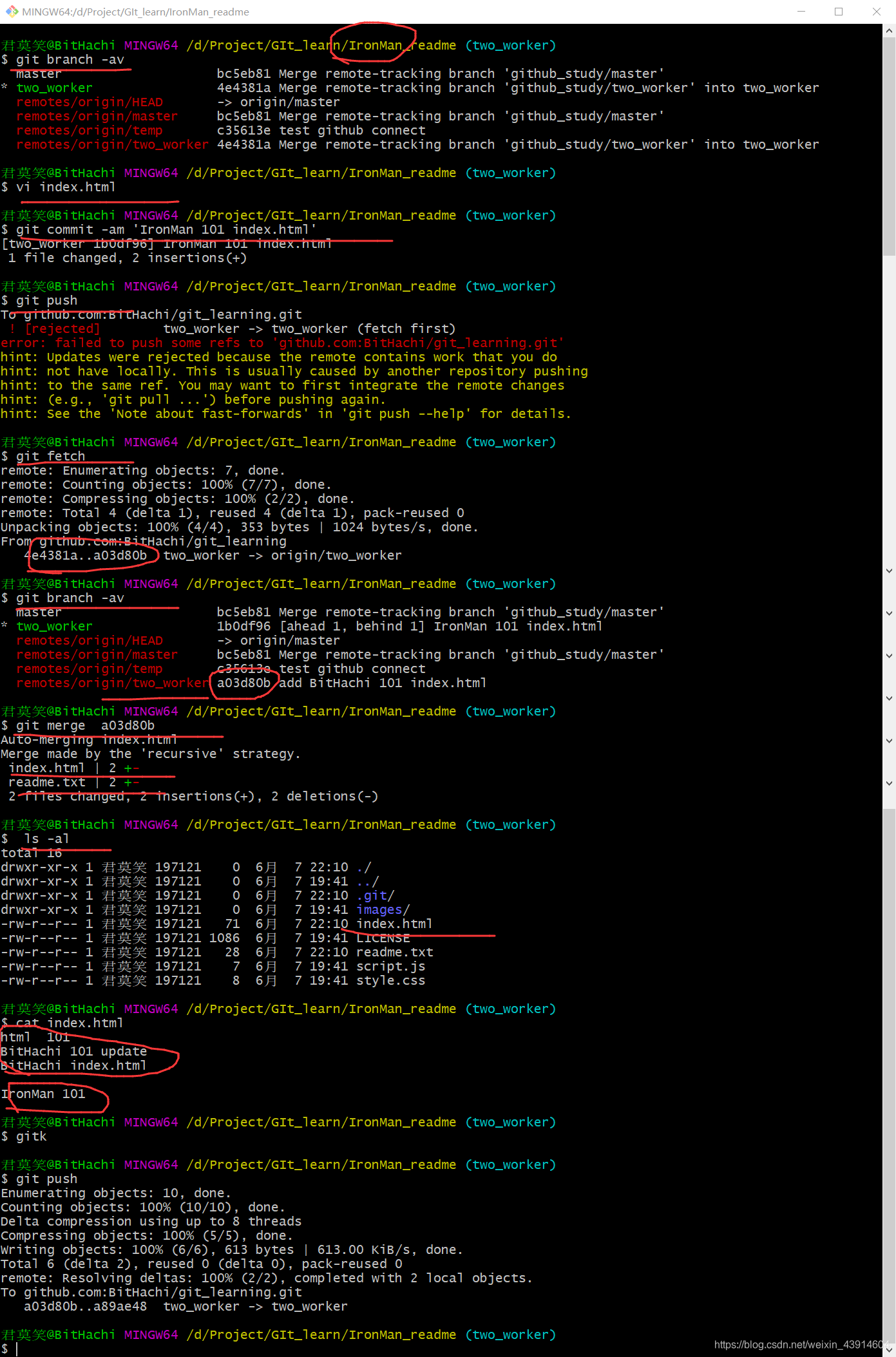Click the scrollbar down arrow at bottom
The image size is (896, 1357).
(x=889, y=1350)
